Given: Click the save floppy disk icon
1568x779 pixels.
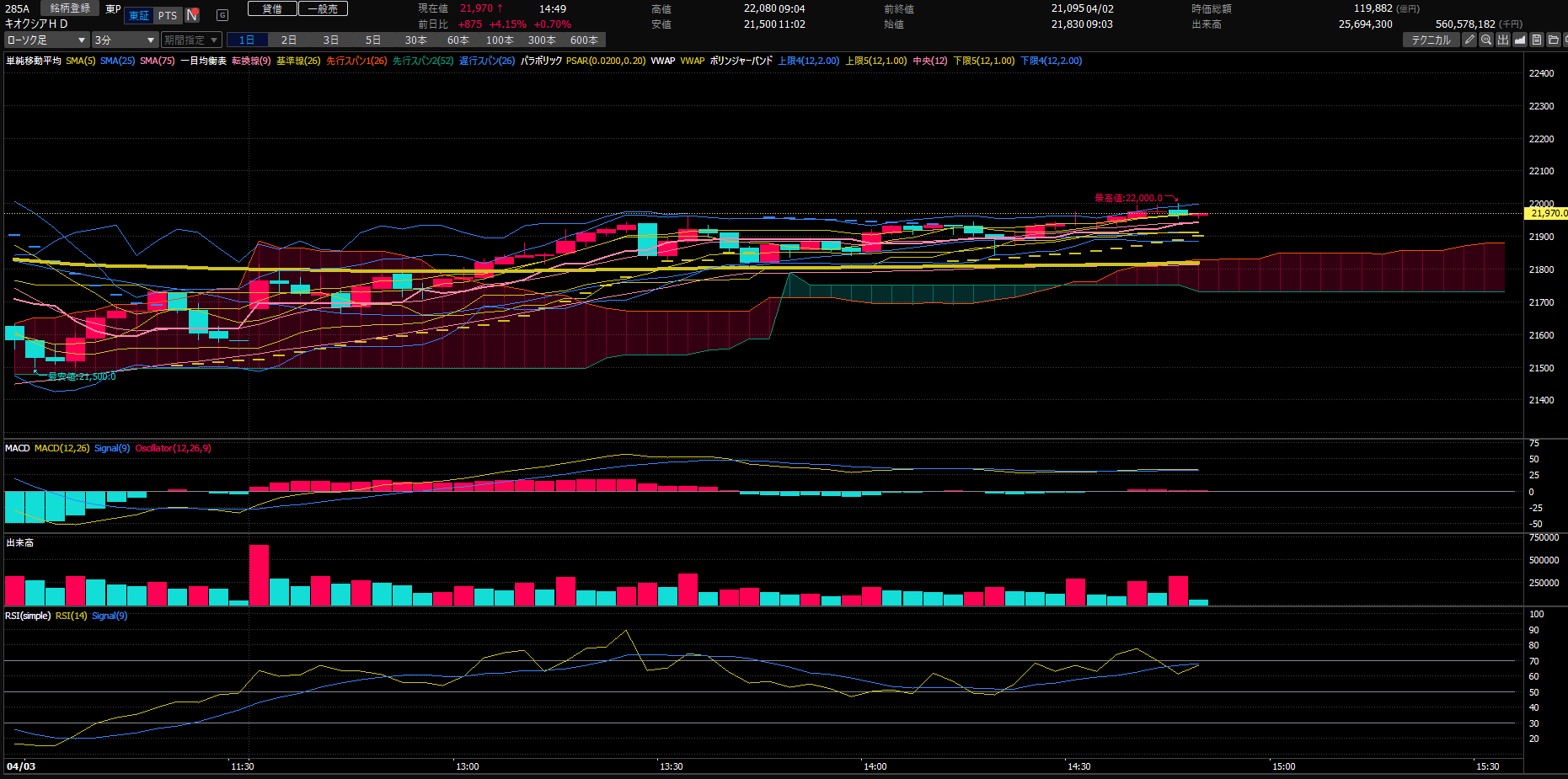Looking at the screenshot, I should [1537, 40].
